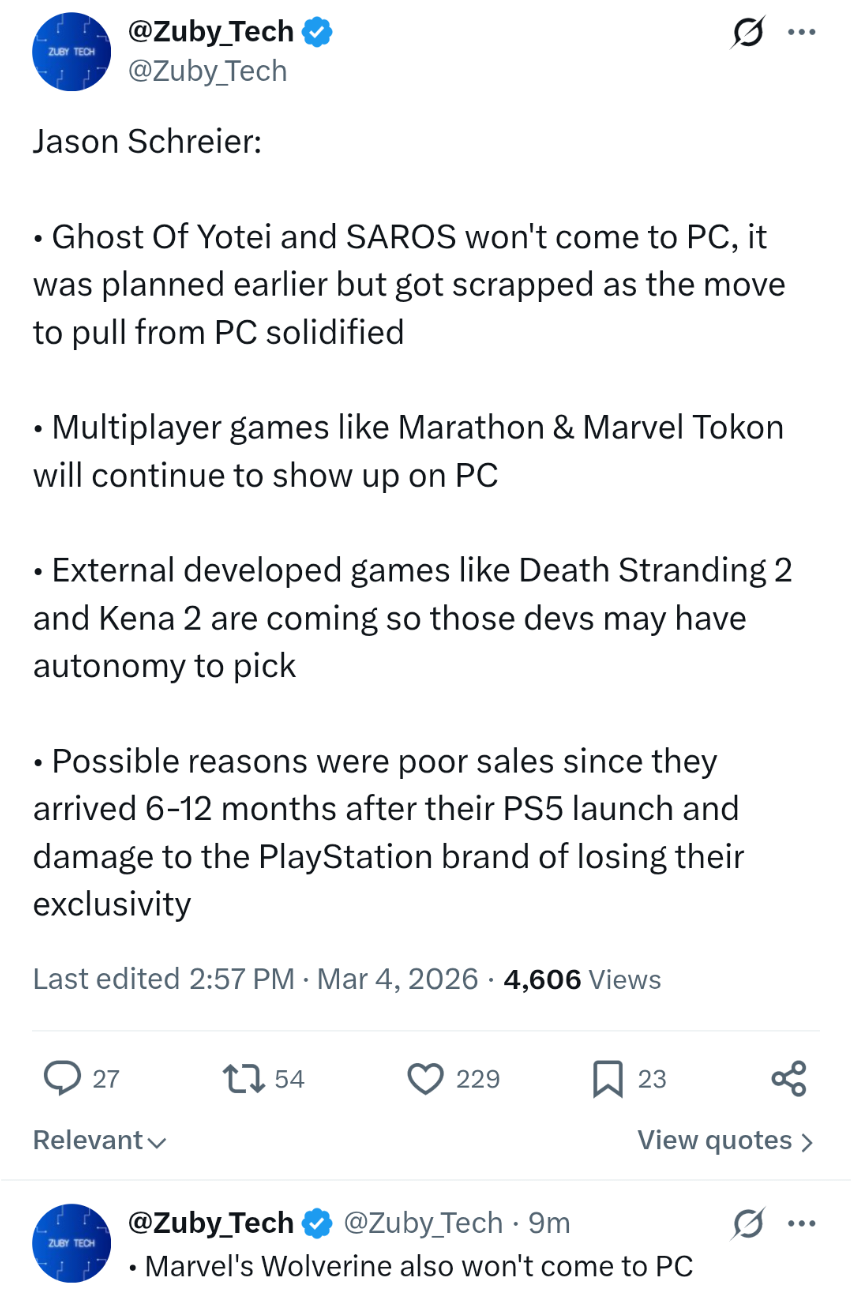Repost this tweet via the retweet icon
853x1305 pixels.
(239, 1078)
